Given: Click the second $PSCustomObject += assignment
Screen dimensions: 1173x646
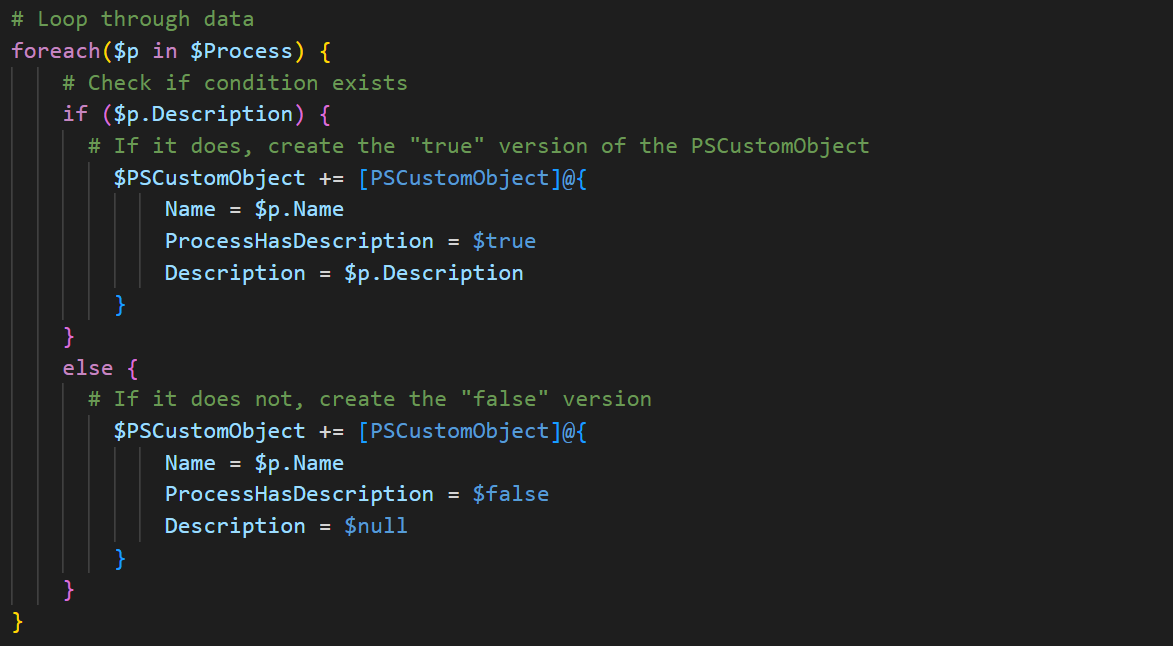Looking at the screenshot, I should 229,431.
